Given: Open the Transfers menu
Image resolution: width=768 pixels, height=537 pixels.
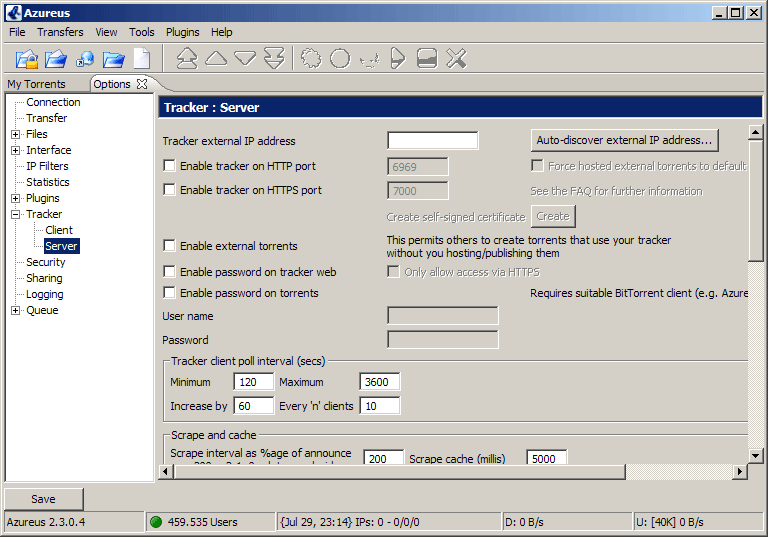Looking at the screenshot, I should tap(60, 32).
